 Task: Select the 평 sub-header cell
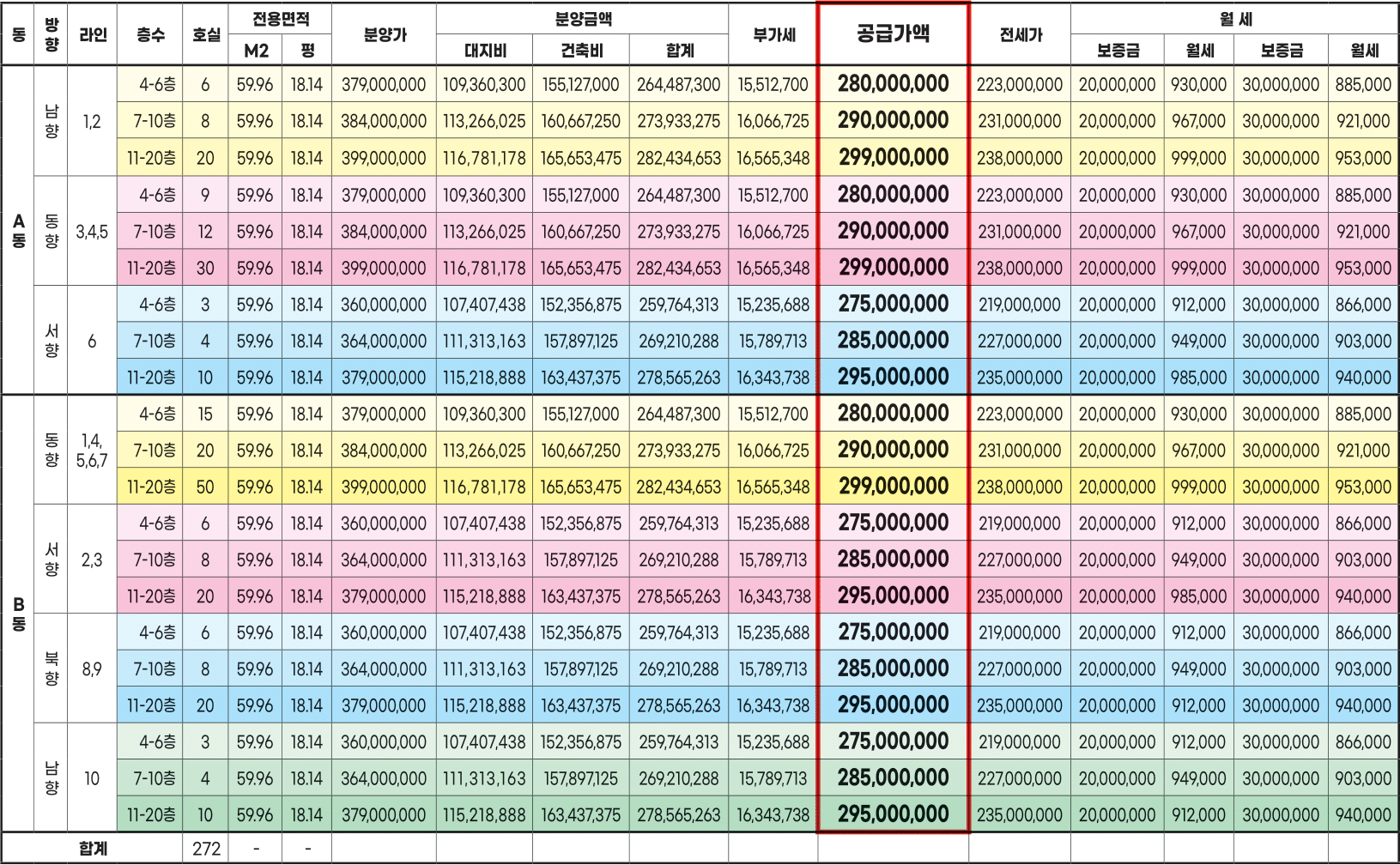(x=306, y=51)
